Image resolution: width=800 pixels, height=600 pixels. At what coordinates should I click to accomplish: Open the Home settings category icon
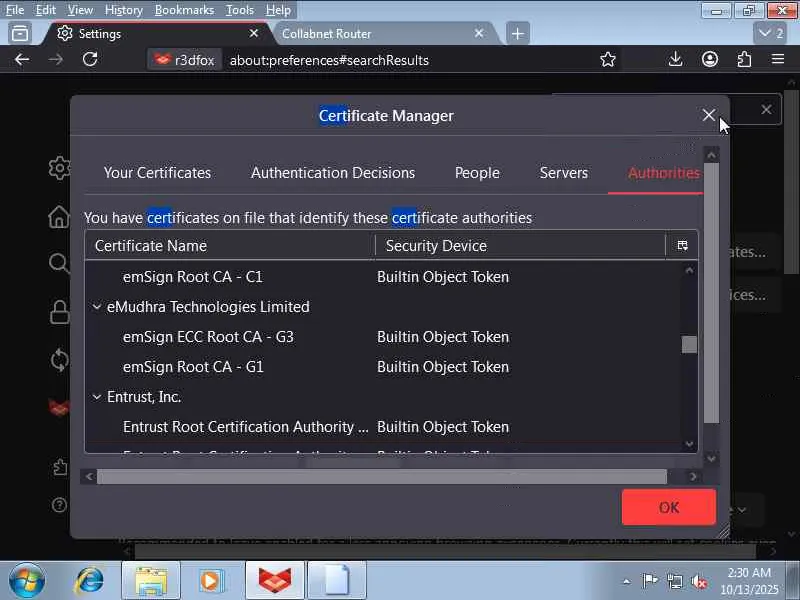tap(59, 217)
